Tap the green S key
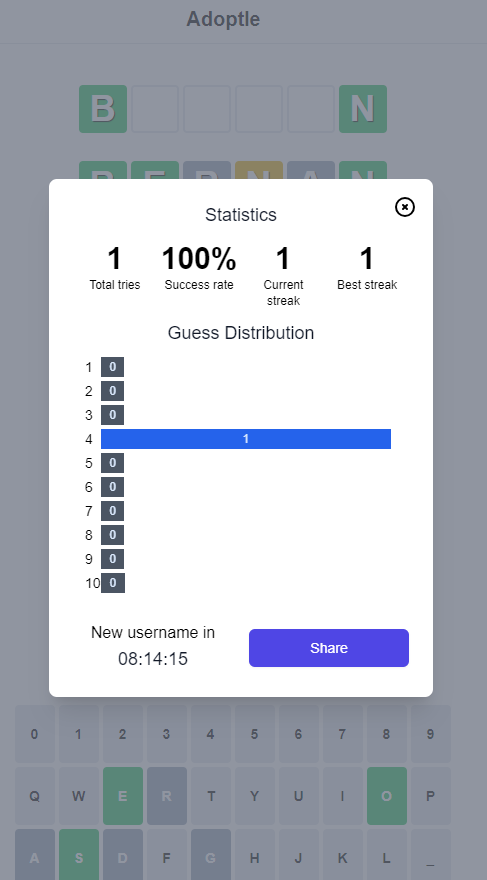This screenshot has height=880, width=487. (79, 855)
